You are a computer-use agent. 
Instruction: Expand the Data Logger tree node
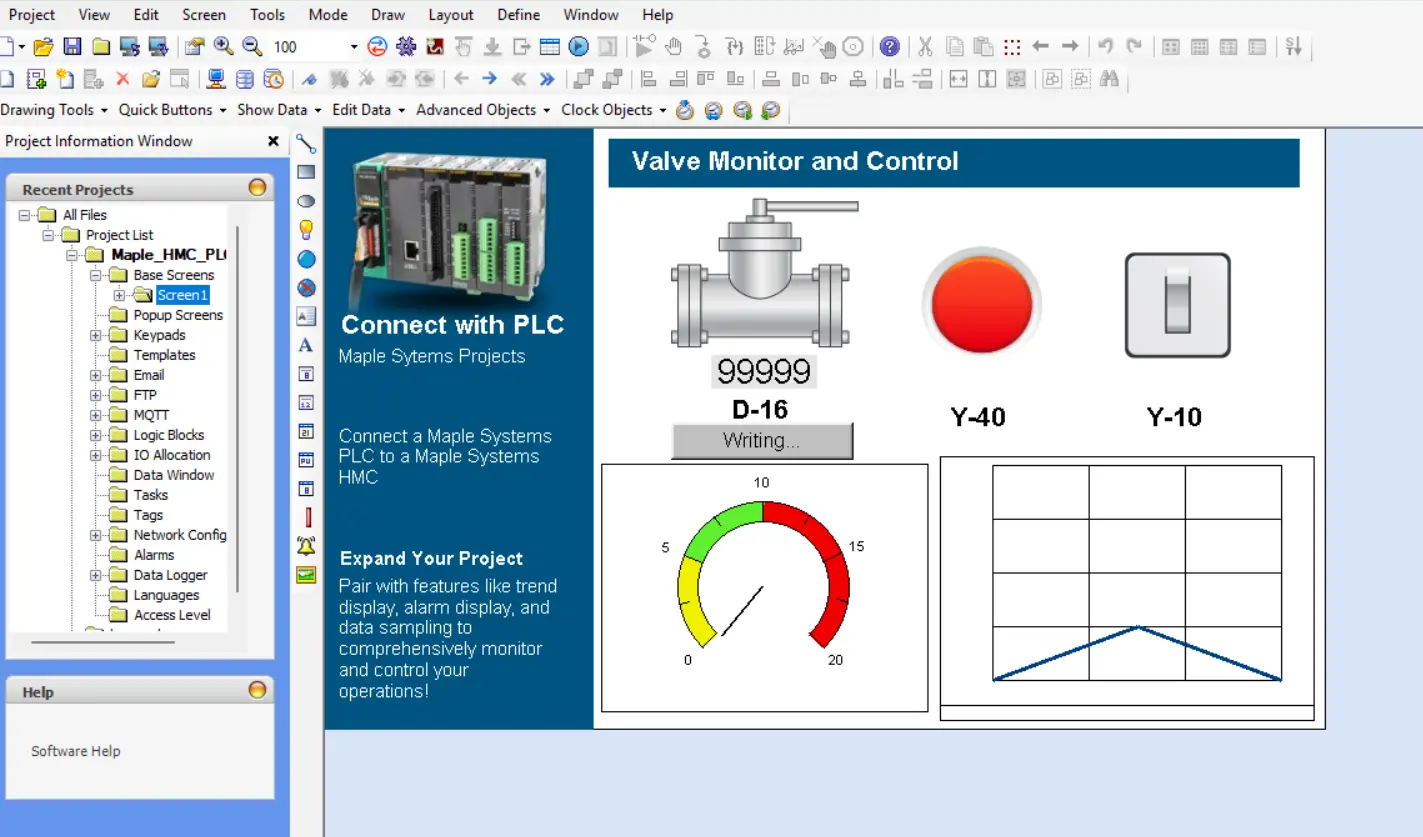pos(96,575)
